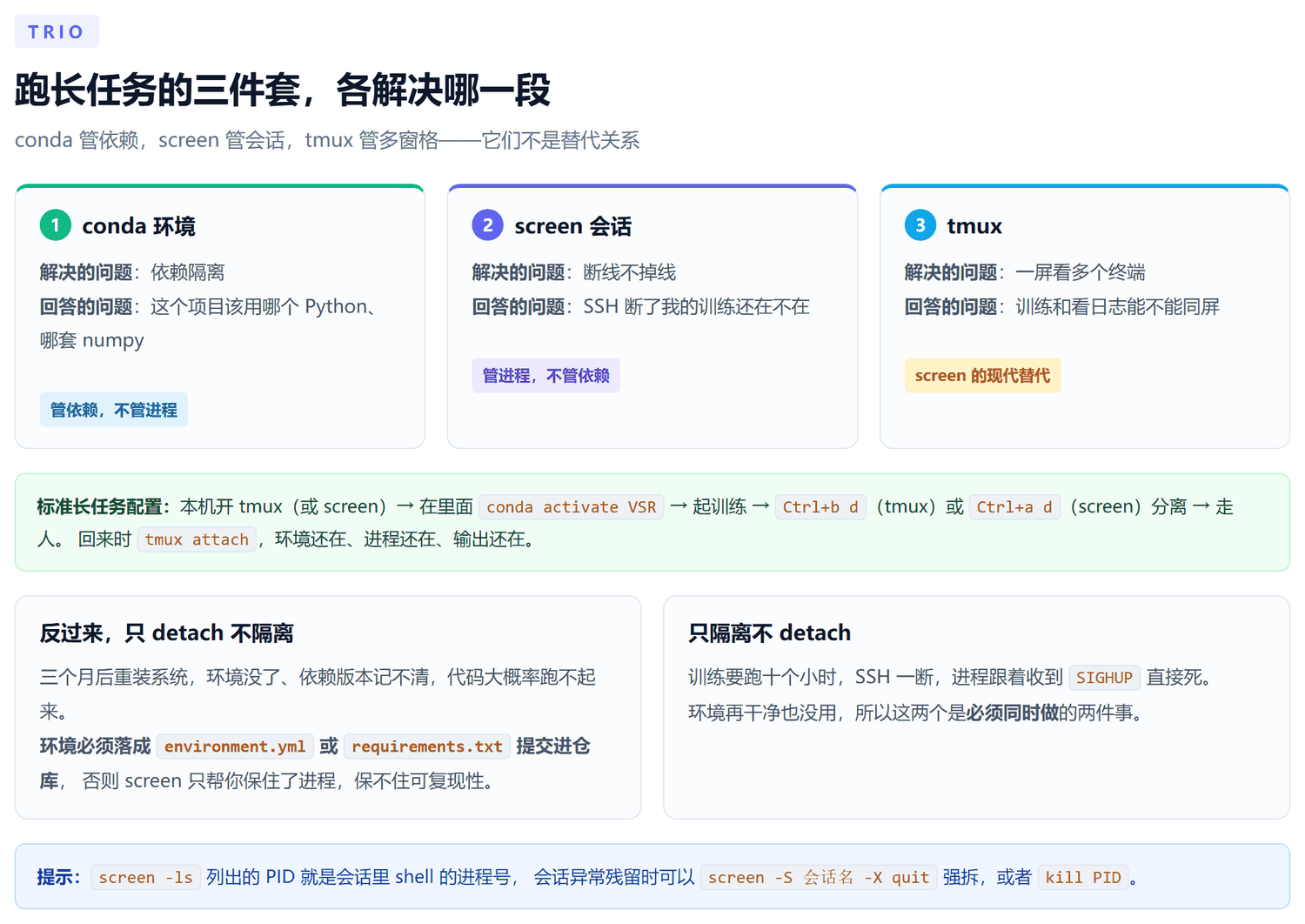
Task: Select the '管依赖，不管进程' tag
Action: [x=114, y=410]
